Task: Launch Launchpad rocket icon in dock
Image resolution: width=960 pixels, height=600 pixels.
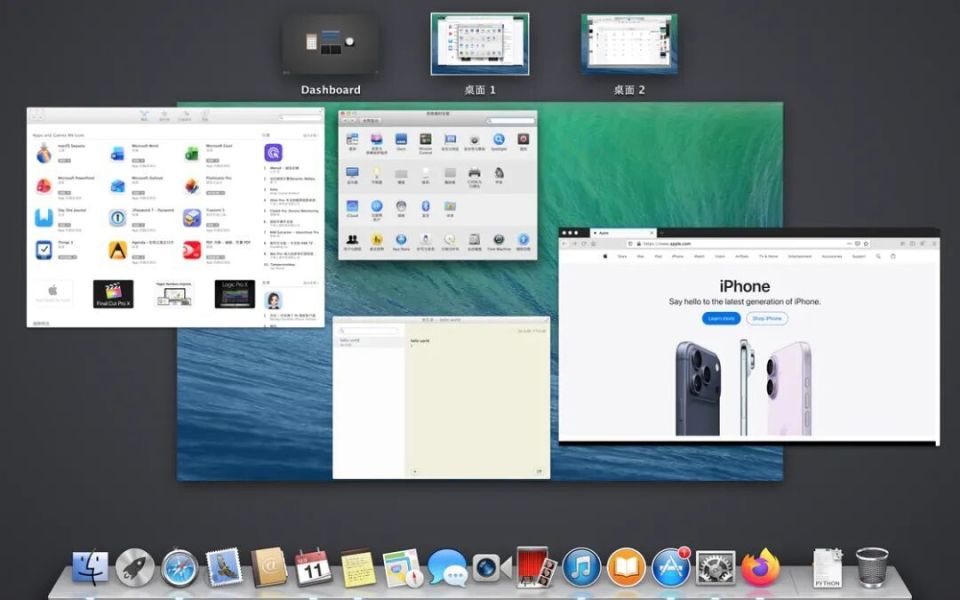Action: point(135,568)
